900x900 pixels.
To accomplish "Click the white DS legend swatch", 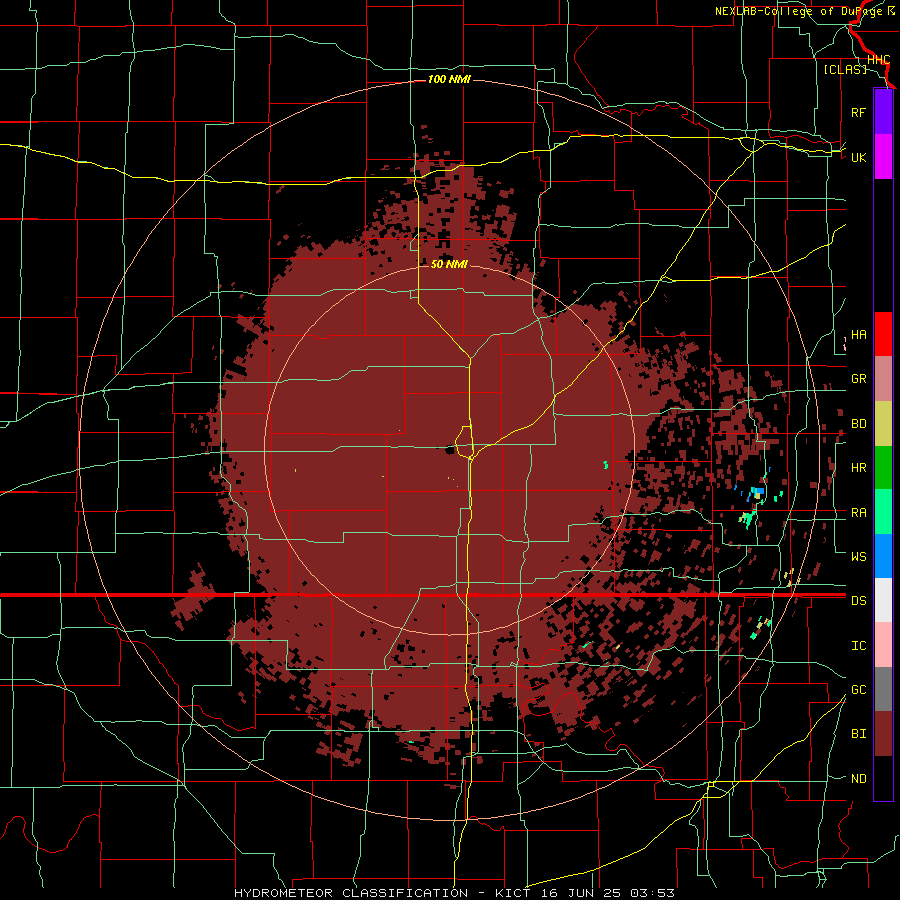I will [x=883, y=600].
